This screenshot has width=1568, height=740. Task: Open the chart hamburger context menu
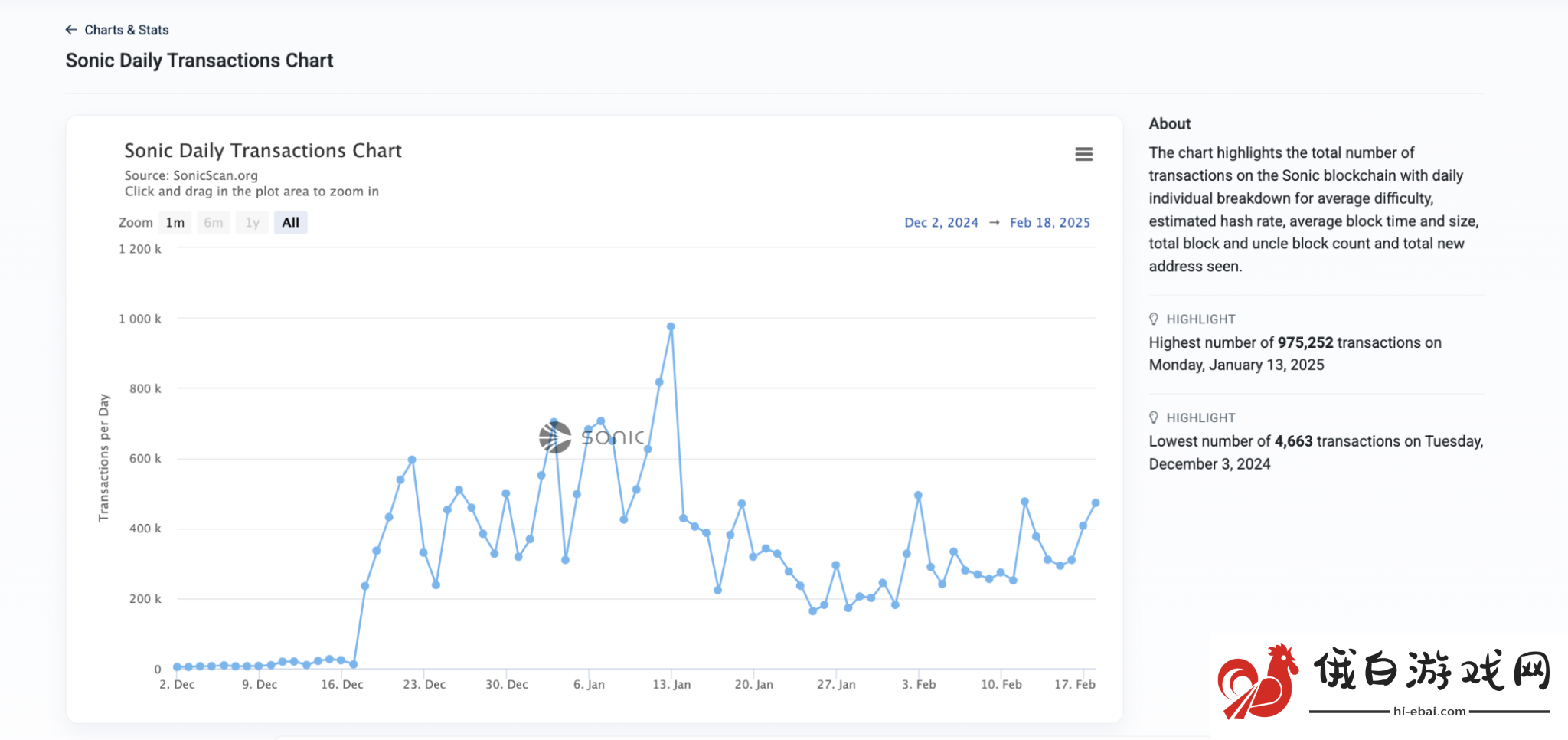pos(1083,154)
